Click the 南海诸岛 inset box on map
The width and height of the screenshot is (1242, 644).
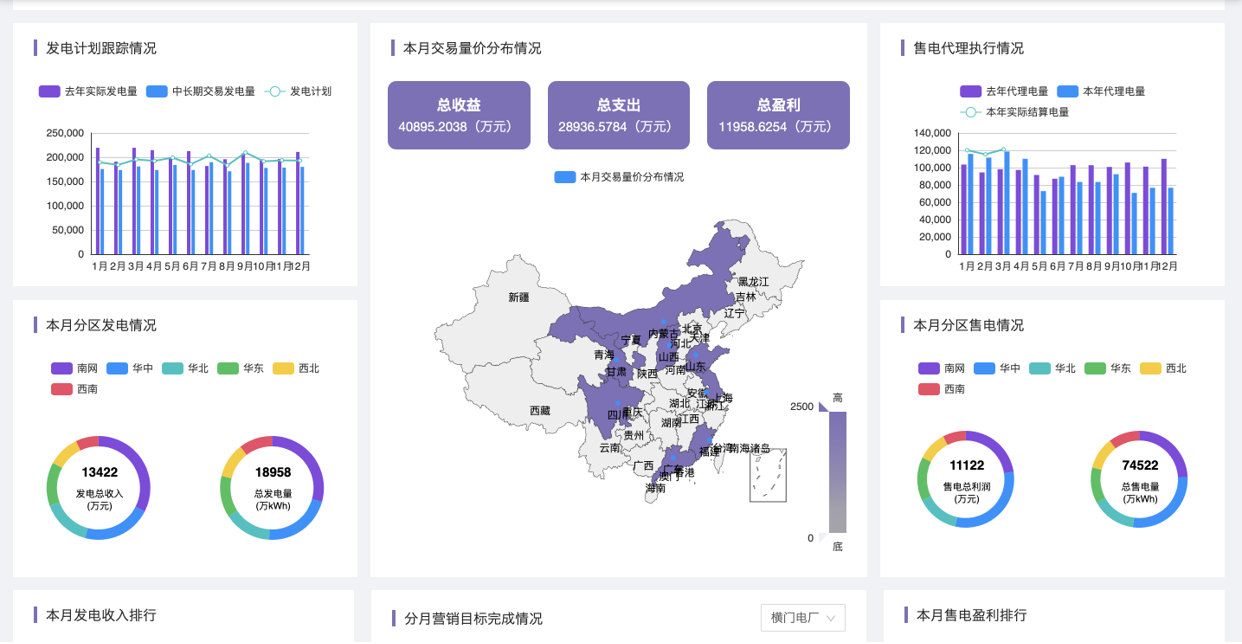[x=768, y=475]
